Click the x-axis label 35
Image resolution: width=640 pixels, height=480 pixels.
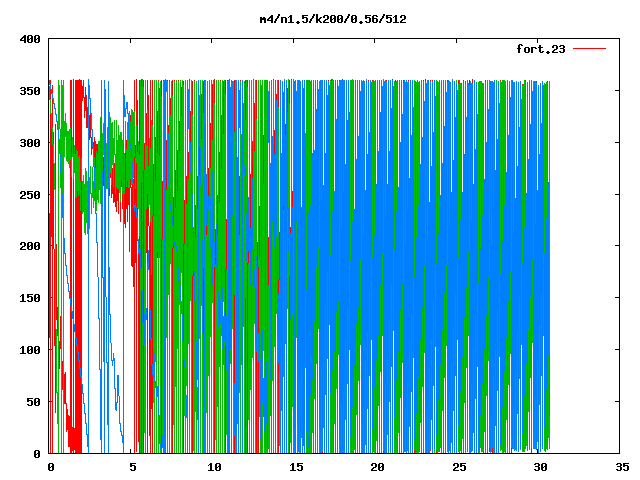[x=622, y=467]
